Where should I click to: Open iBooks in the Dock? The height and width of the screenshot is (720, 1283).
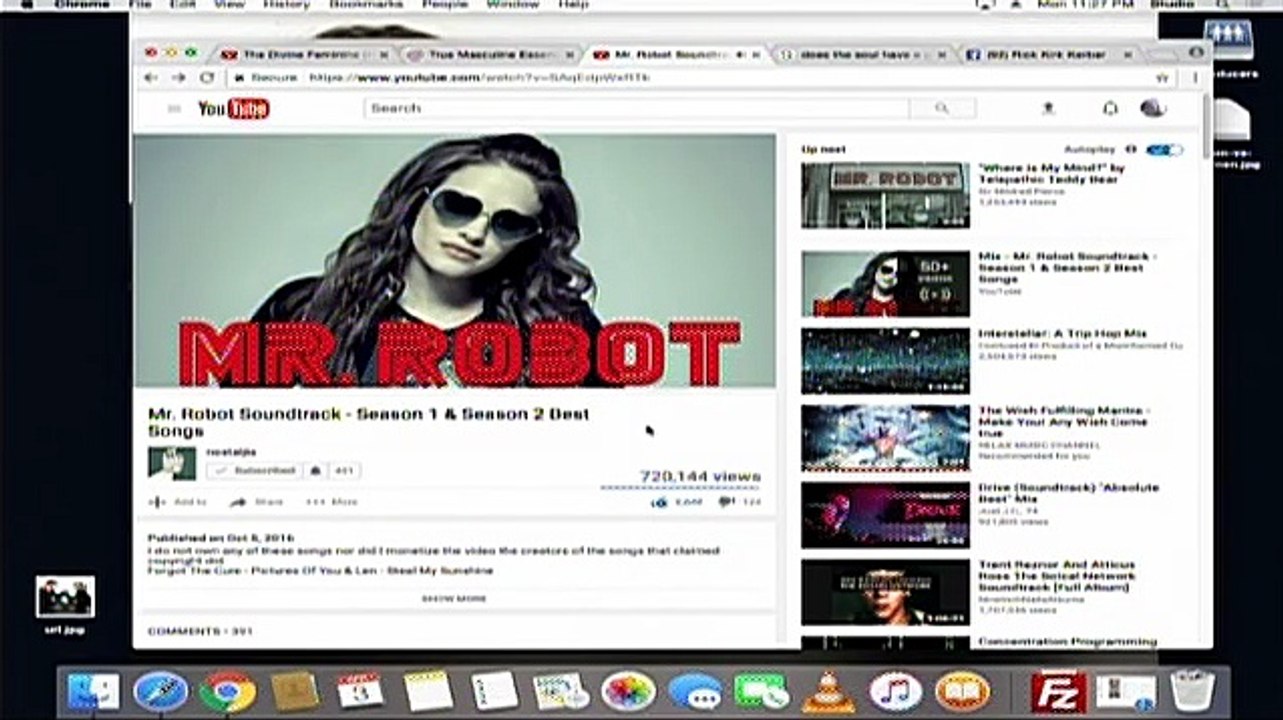(962, 691)
